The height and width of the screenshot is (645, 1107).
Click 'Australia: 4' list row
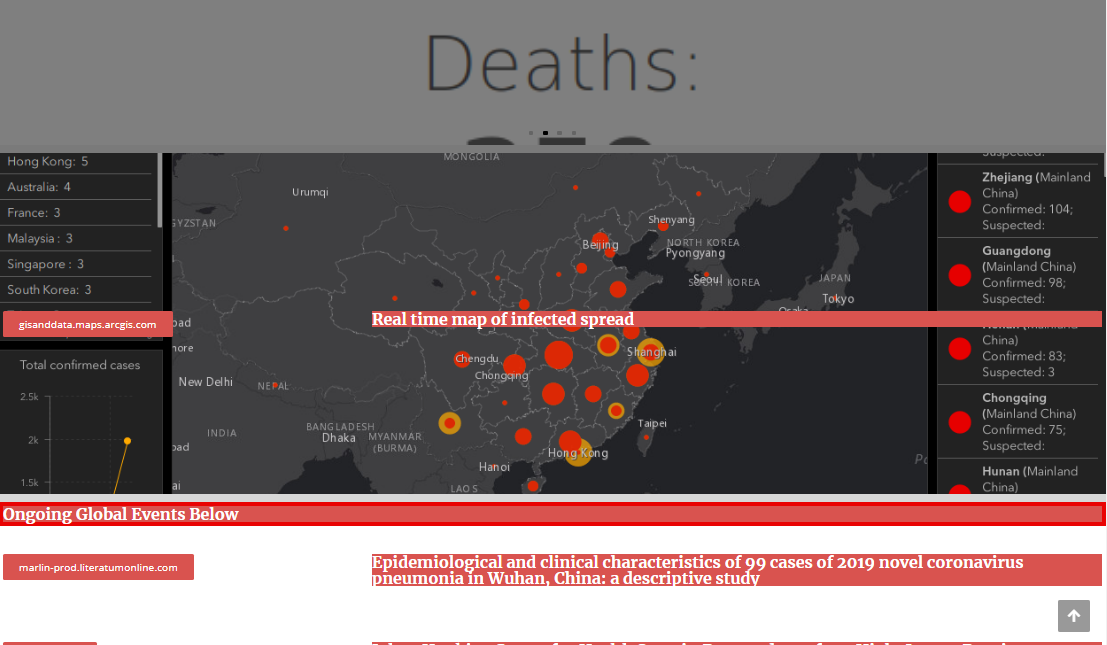(76, 187)
